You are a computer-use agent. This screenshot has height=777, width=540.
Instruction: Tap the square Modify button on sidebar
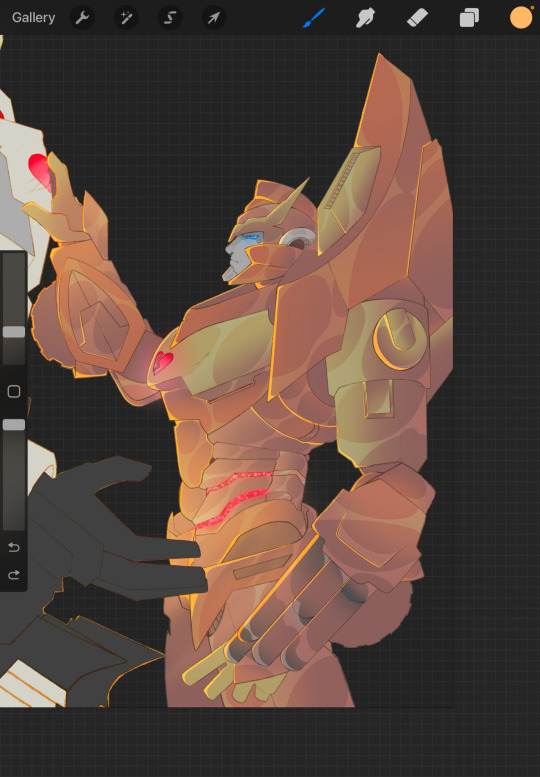[14, 391]
